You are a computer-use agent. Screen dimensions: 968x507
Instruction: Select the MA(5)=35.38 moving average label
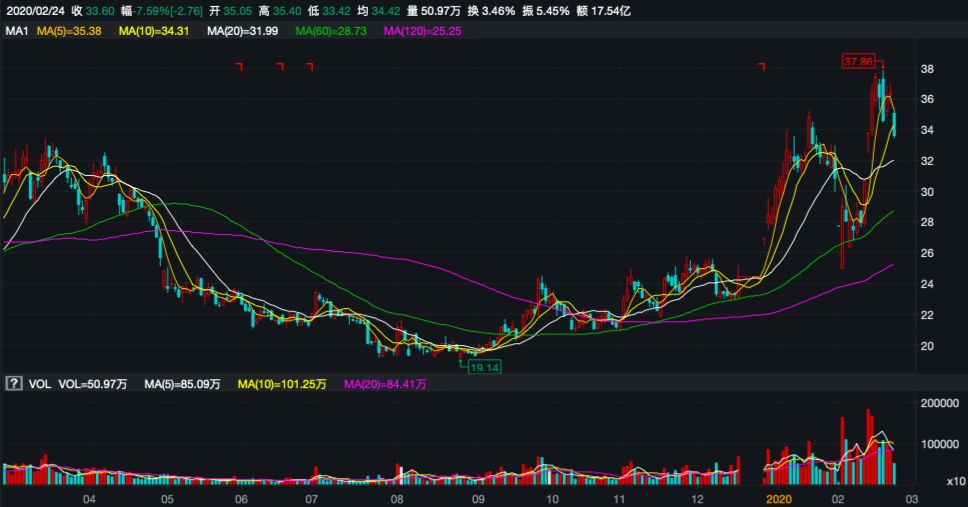click(x=69, y=31)
